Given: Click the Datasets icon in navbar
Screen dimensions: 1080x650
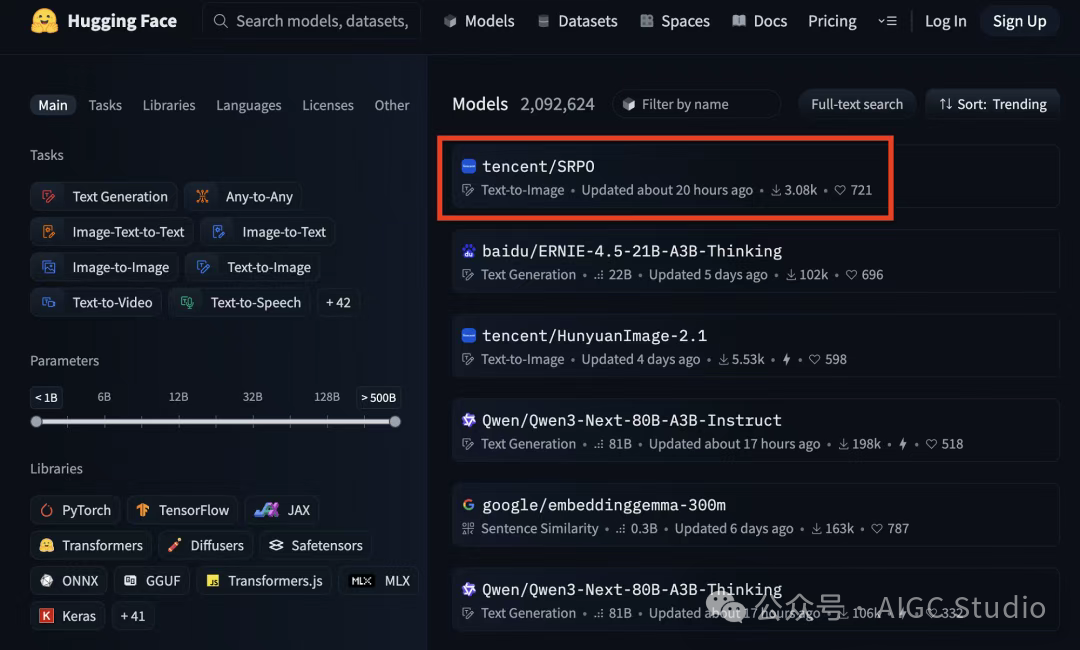Looking at the screenshot, I should point(543,21).
